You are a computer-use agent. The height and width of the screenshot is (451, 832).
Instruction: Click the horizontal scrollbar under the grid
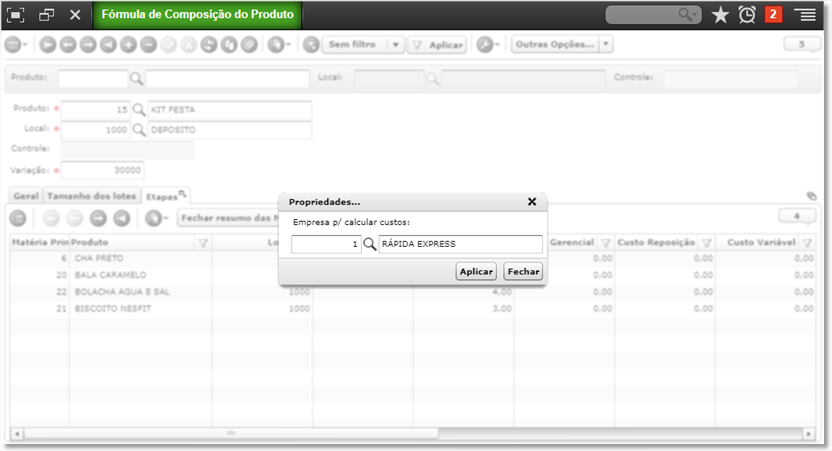point(231,433)
